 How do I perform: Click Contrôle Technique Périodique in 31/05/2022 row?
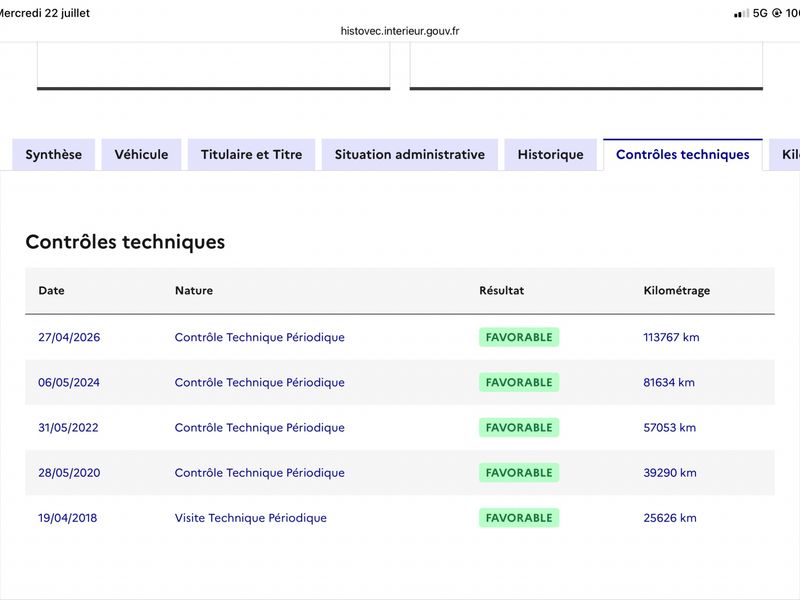260,428
